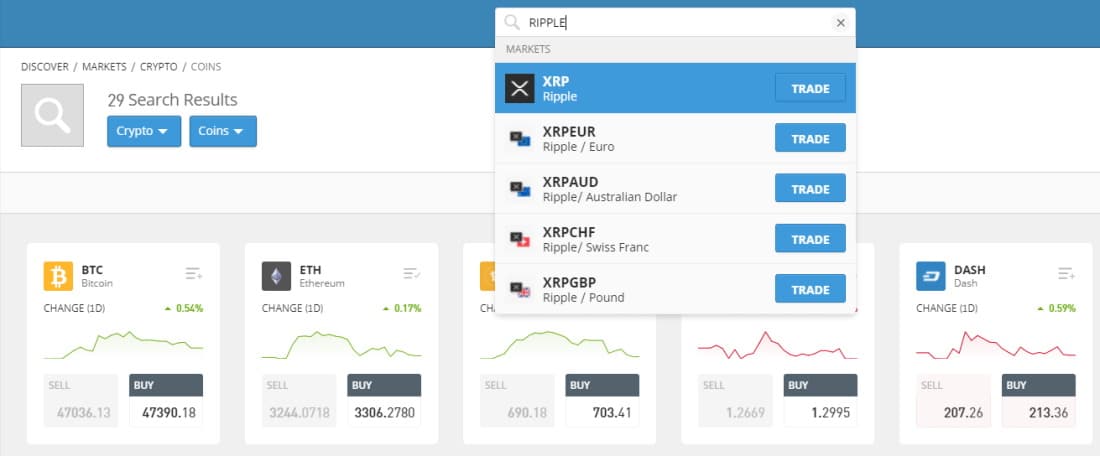Click the ETH change value 0.17%
The width and height of the screenshot is (1100, 456).
pos(408,308)
